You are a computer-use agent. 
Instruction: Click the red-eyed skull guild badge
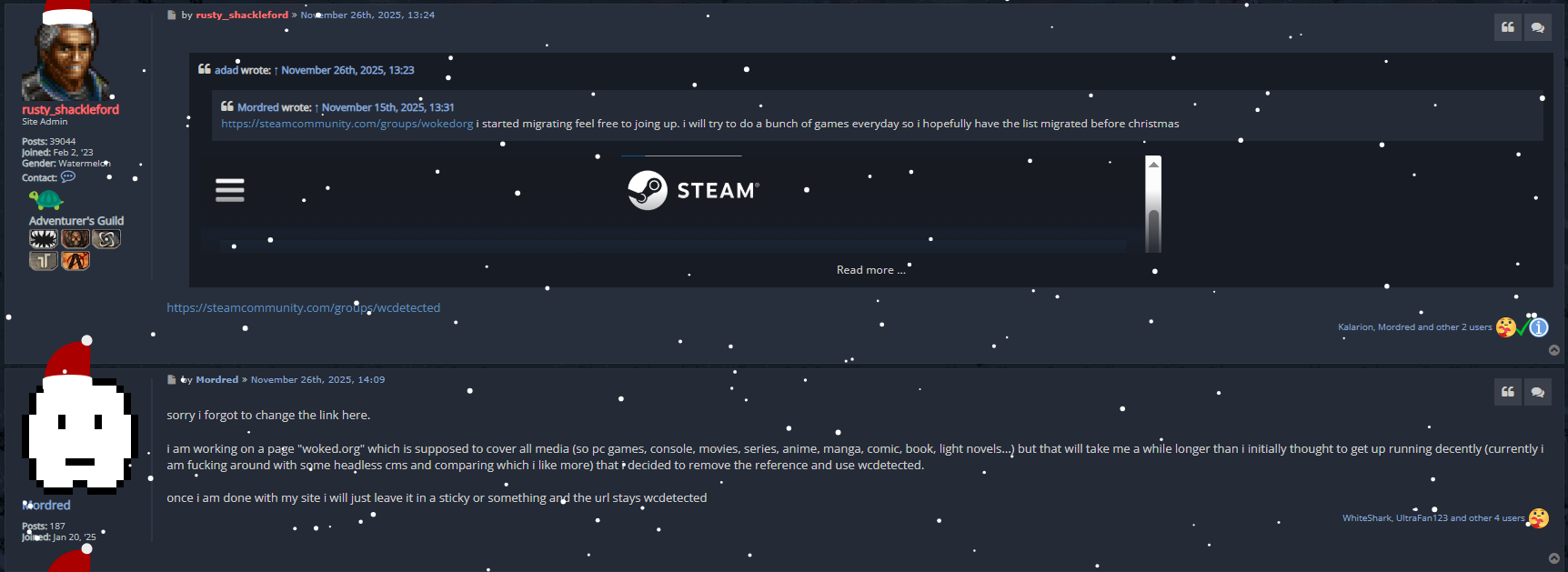coord(75,238)
